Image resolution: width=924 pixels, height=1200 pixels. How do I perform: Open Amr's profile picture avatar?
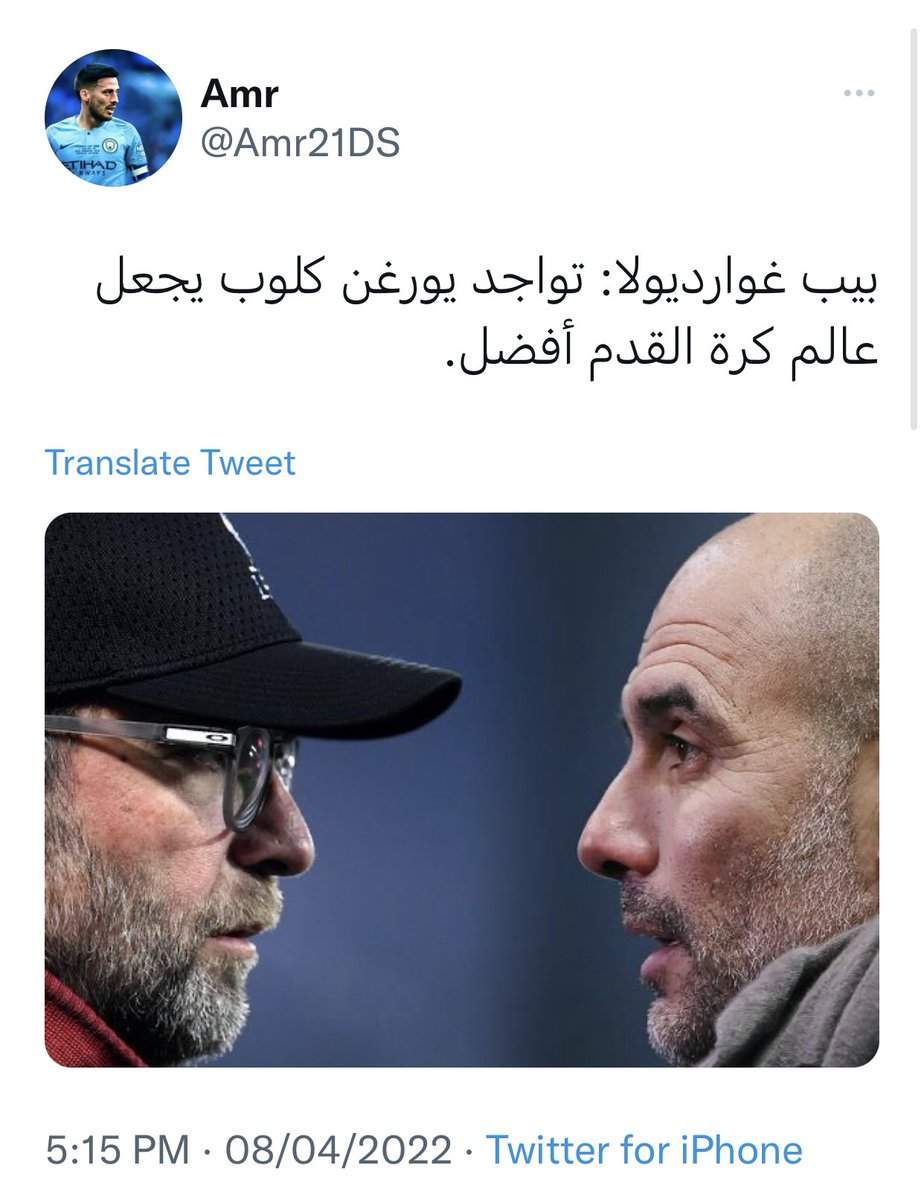[113, 118]
